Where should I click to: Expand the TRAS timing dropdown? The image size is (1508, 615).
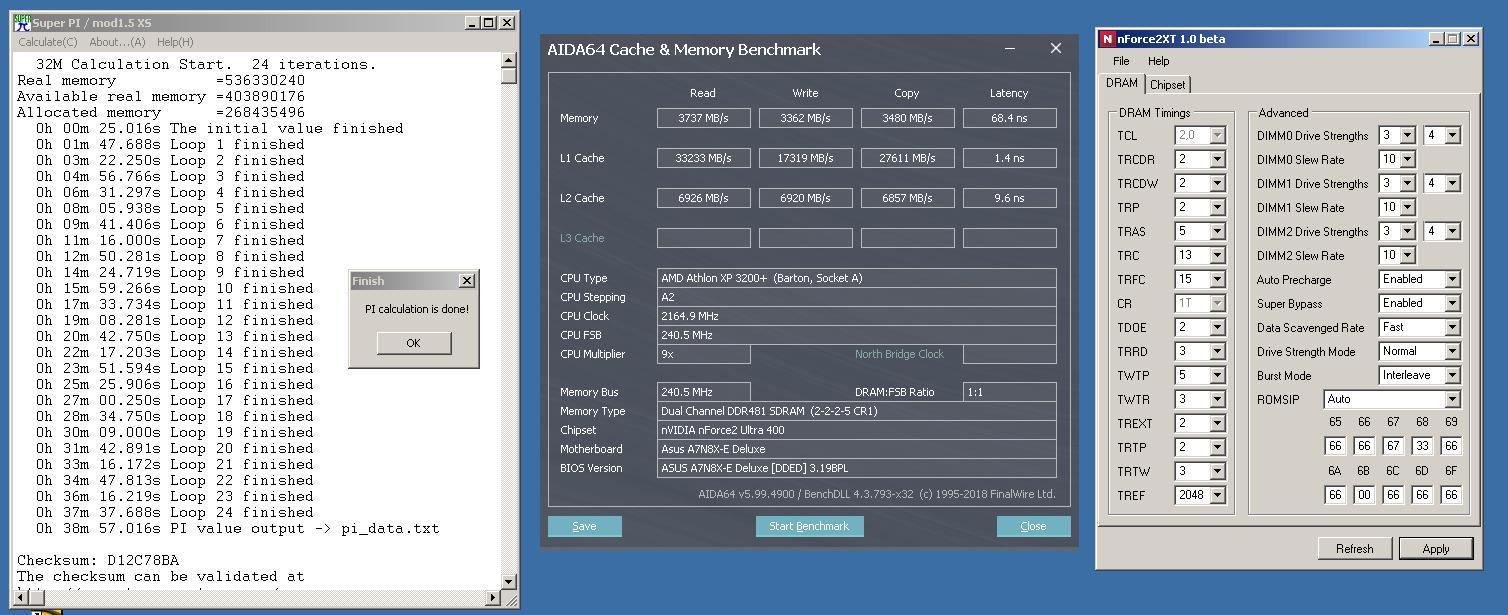(x=1217, y=231)
